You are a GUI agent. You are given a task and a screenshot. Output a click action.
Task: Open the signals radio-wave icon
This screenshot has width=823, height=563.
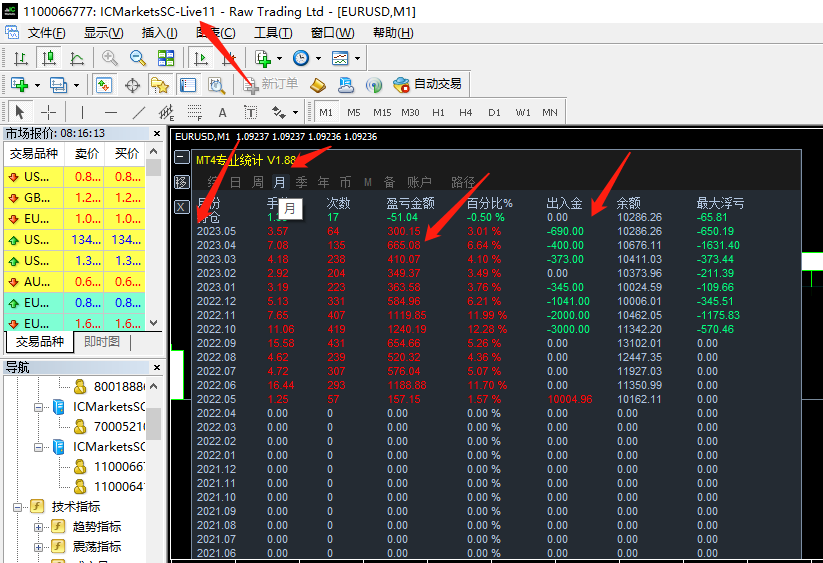point(374,84)
